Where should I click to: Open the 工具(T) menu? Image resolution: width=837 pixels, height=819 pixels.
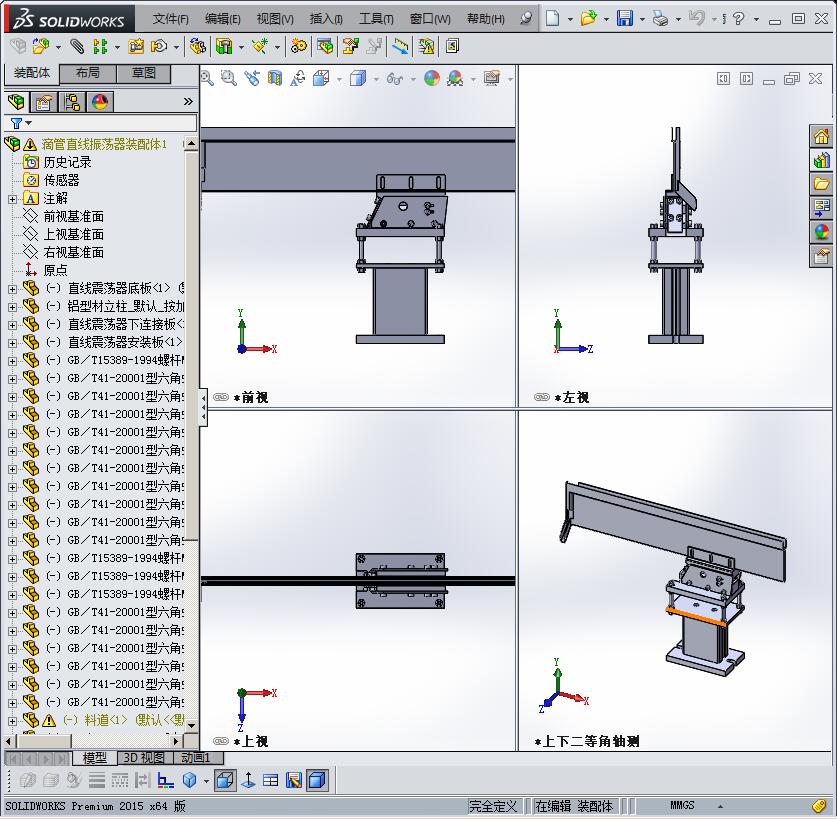click(x=376, y=19)
